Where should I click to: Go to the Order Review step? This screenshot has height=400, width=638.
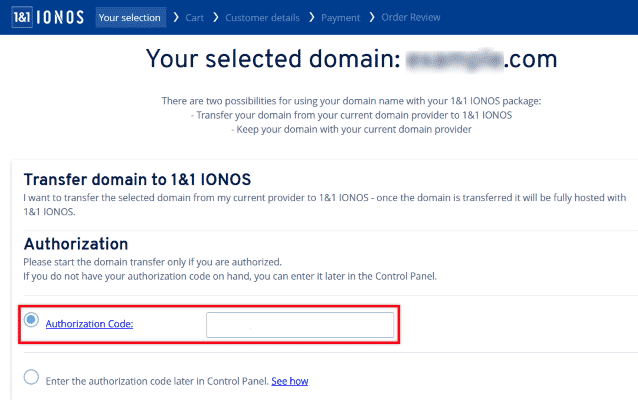(x=411, y=17)
